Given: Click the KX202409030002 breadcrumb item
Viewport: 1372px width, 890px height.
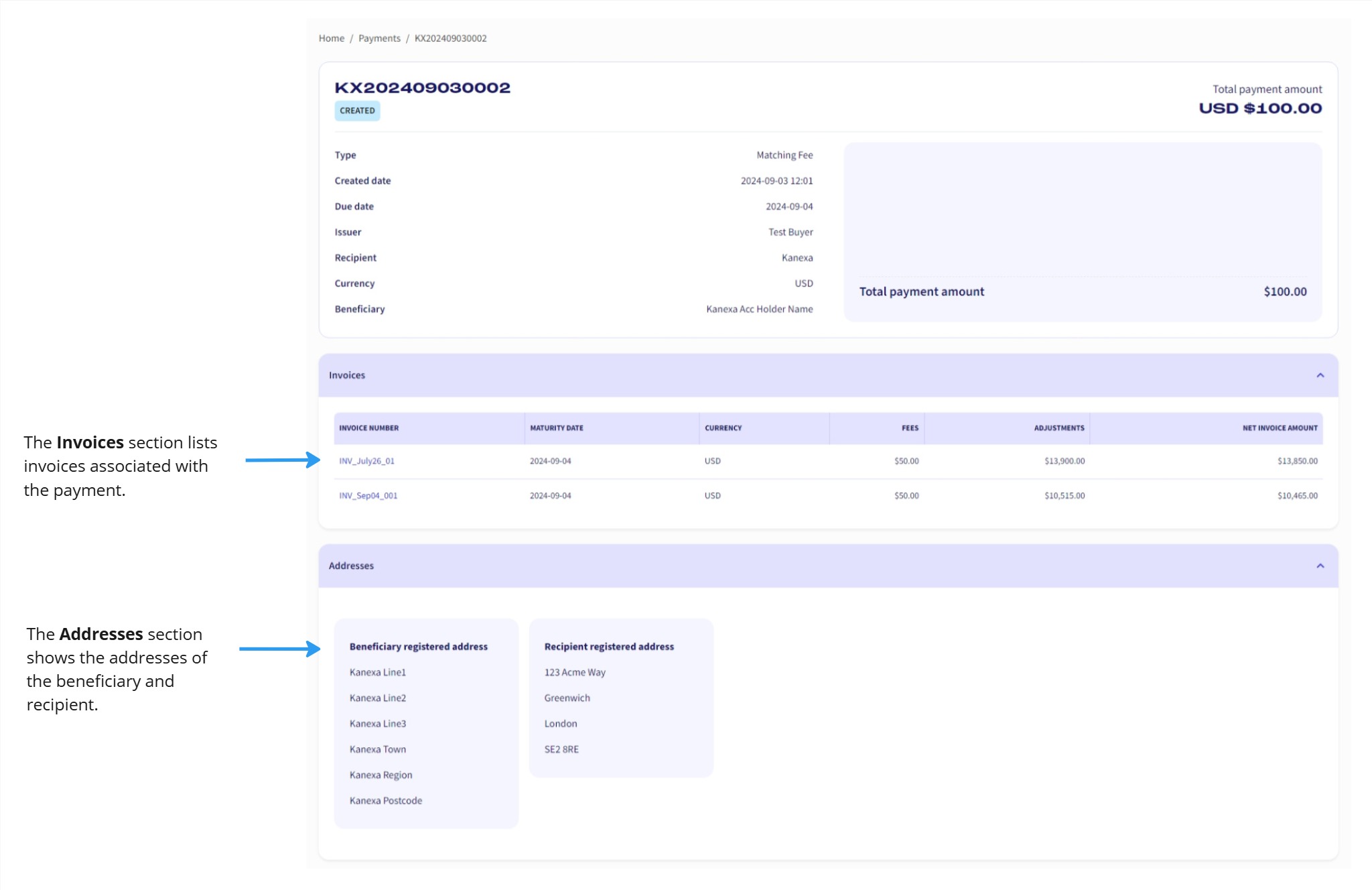Looking at the screenshot, I should [x=450, y=38].
